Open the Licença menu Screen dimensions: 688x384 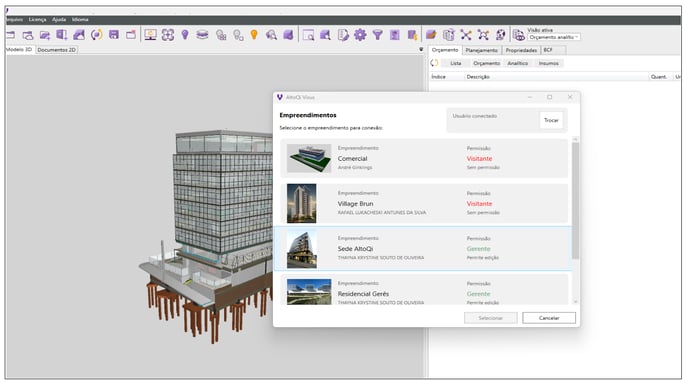pyautogui.click(x=37, y=20)
